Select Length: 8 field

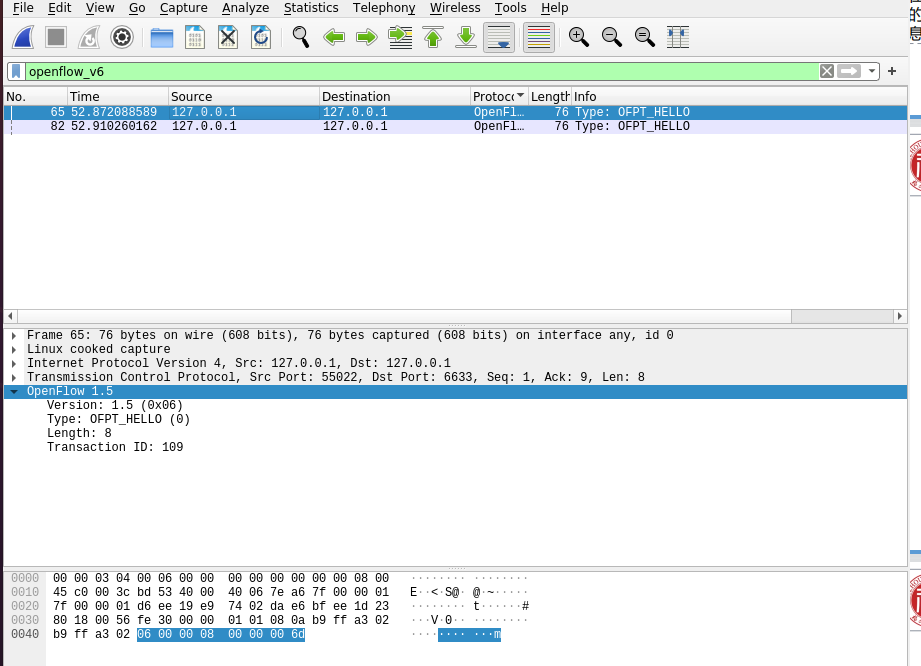(x=79, y=433)
